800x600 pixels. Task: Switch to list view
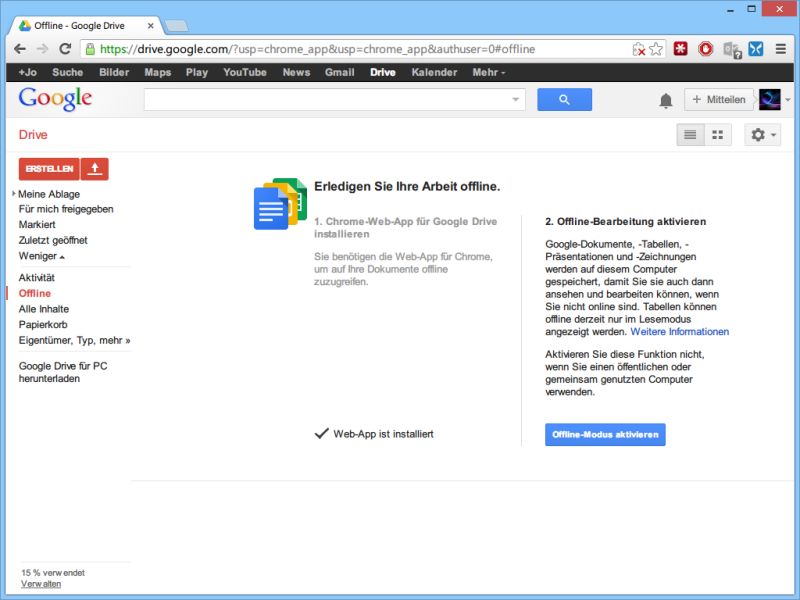pos(690,135)
